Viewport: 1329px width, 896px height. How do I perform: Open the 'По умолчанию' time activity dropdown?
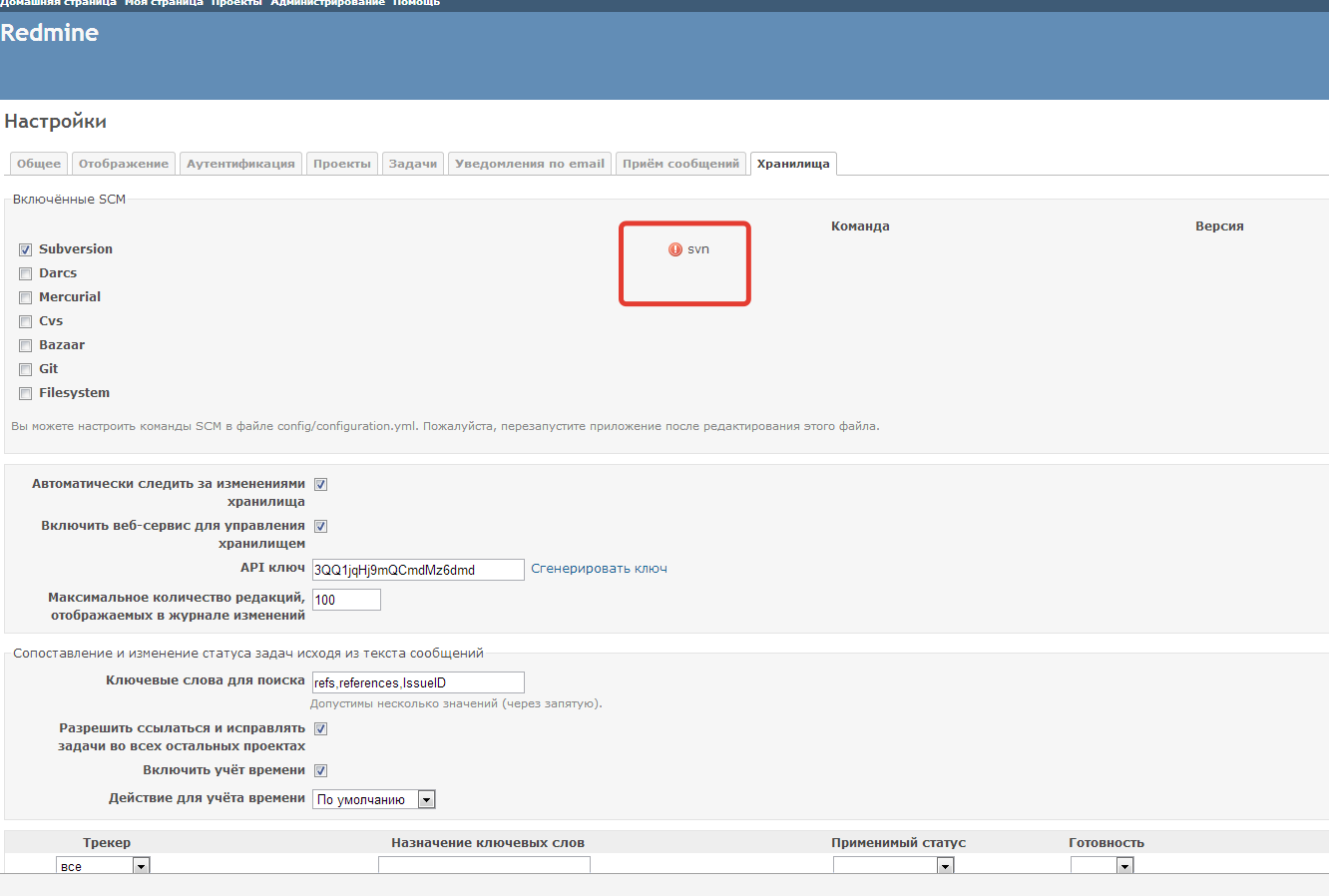pyautogui.click(x=374, y=799)
